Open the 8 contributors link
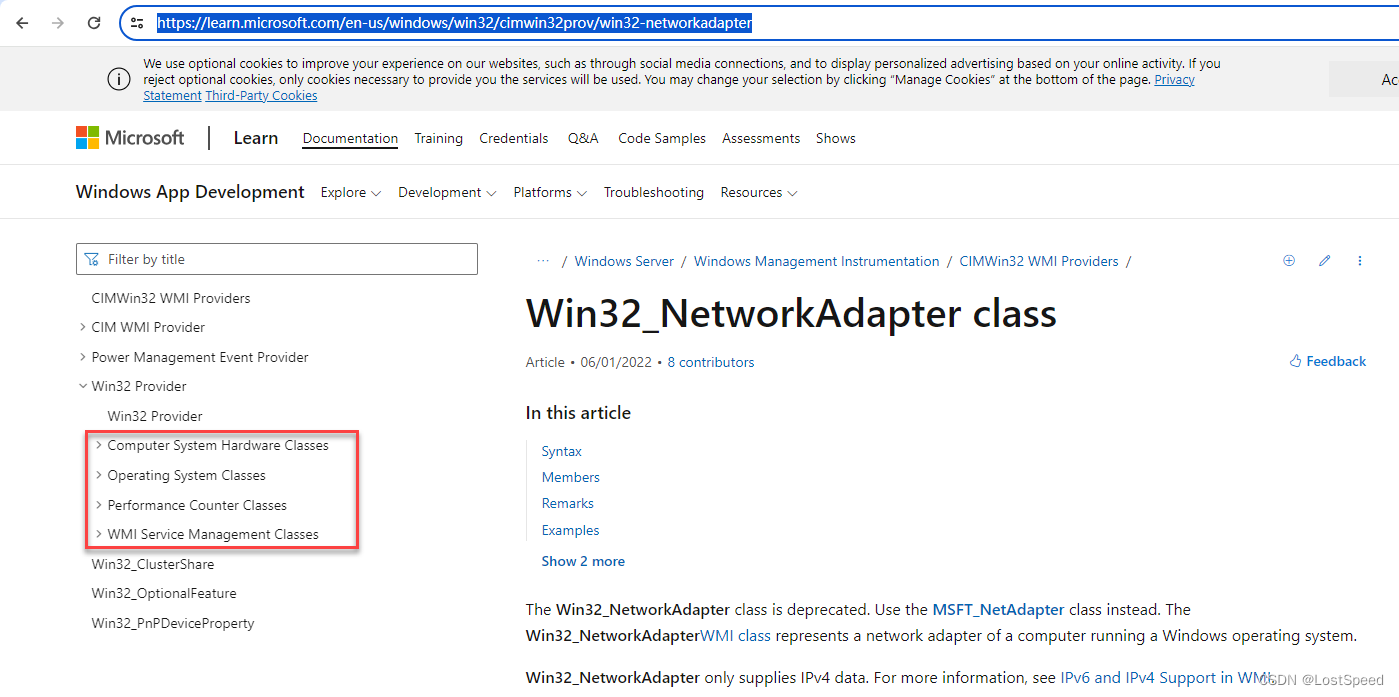Viewport: 1399px width, 697px height. tap(711, 362)
